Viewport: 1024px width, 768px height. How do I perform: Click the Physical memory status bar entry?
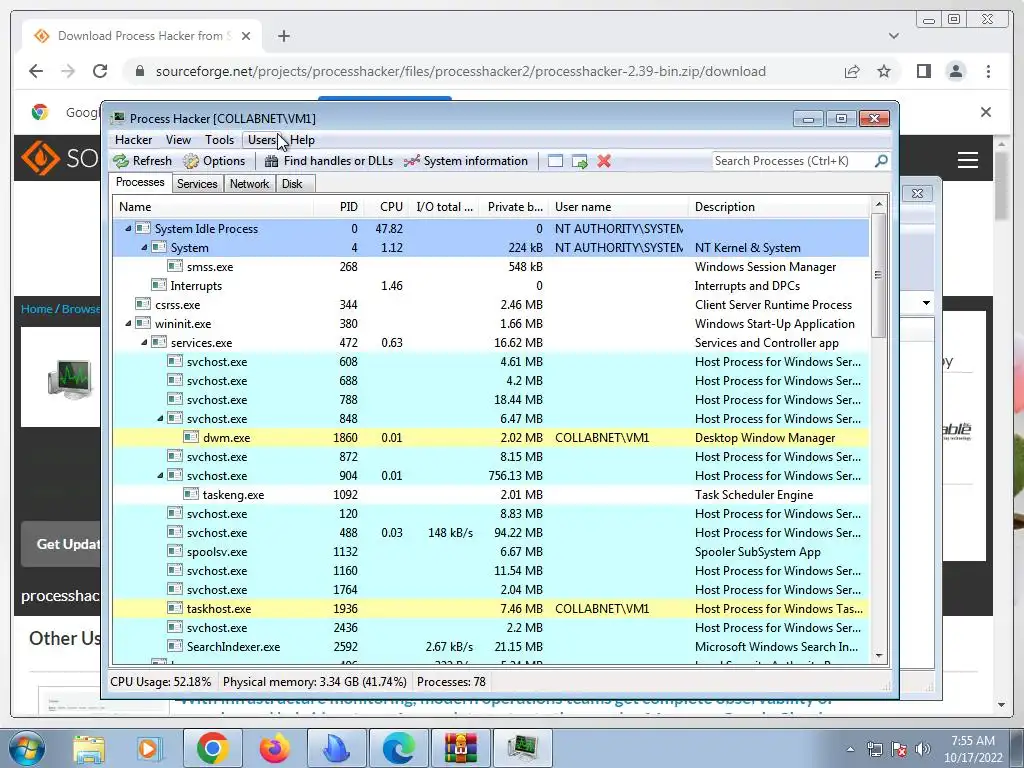[x=314, y=682]
